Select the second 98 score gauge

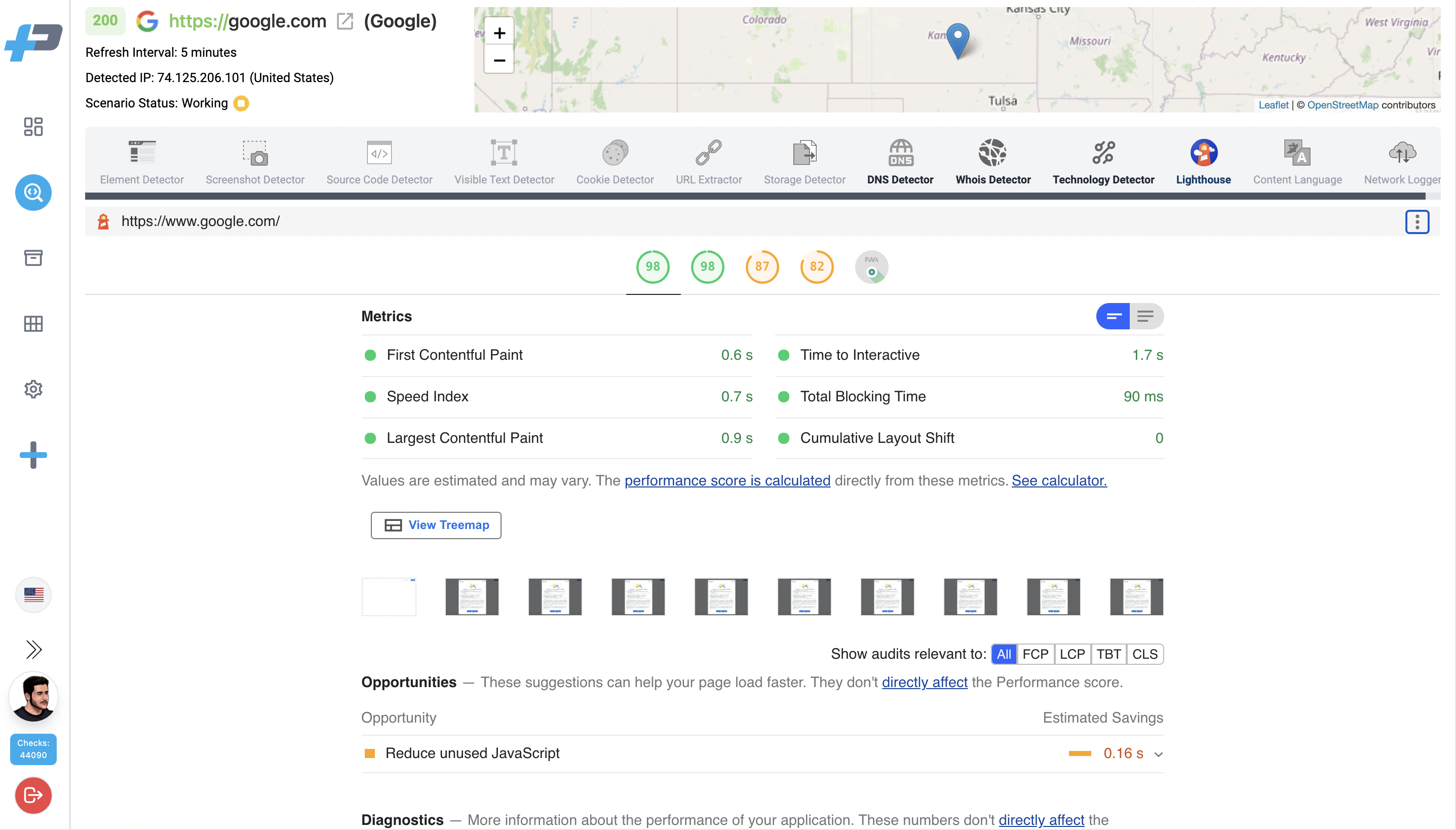point(707,266)
